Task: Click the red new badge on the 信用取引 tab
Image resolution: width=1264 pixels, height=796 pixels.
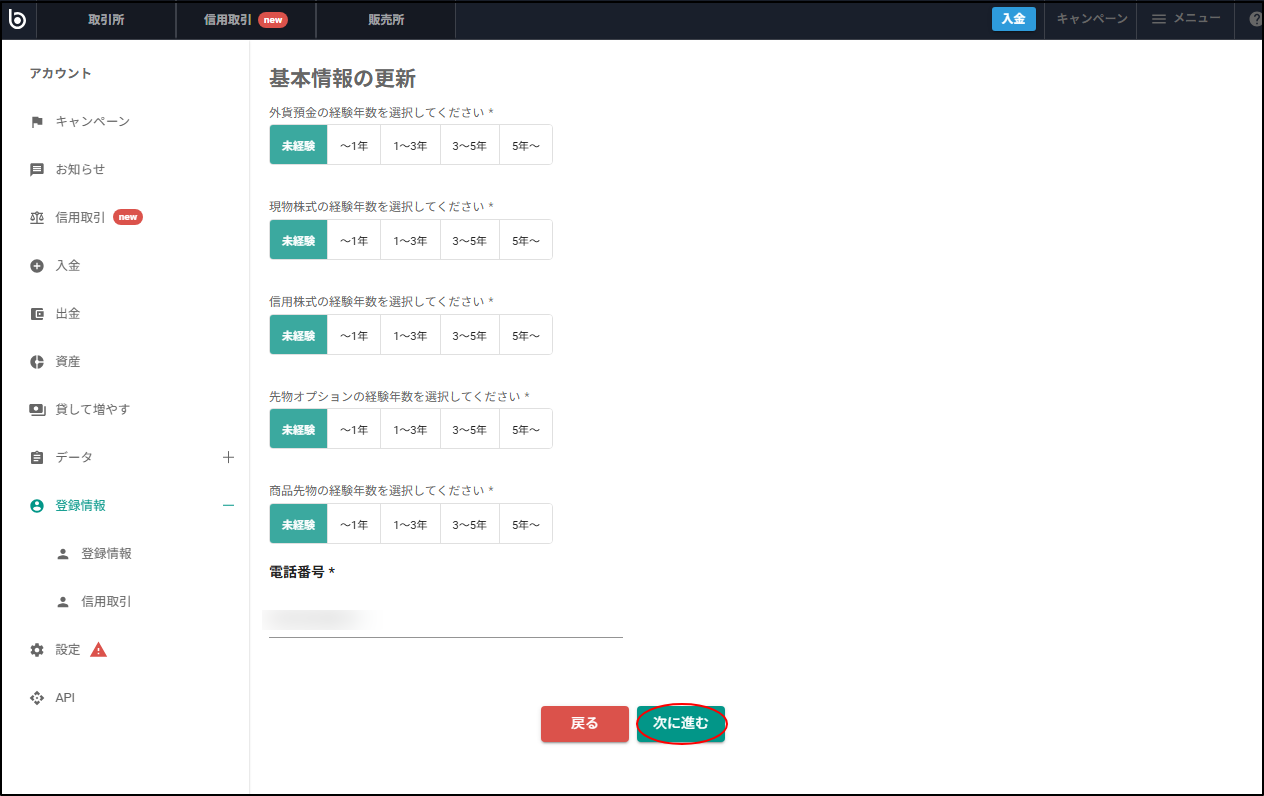Action: point(273,19)
